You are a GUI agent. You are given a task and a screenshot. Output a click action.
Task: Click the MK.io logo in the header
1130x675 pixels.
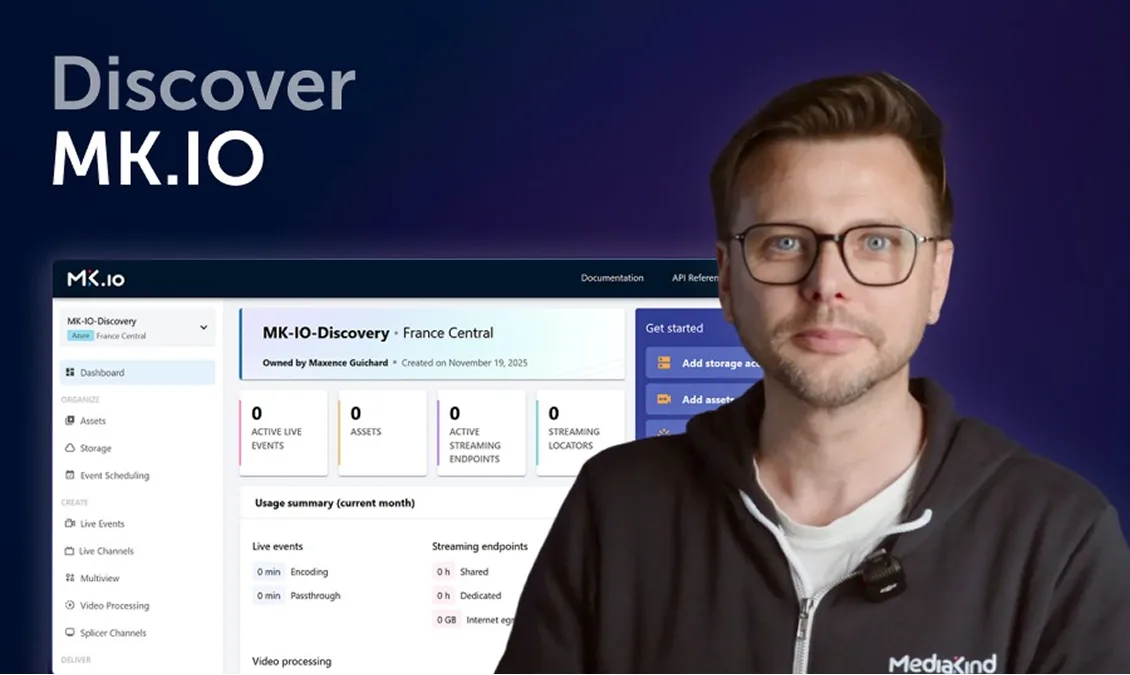(x=96, y=278)
